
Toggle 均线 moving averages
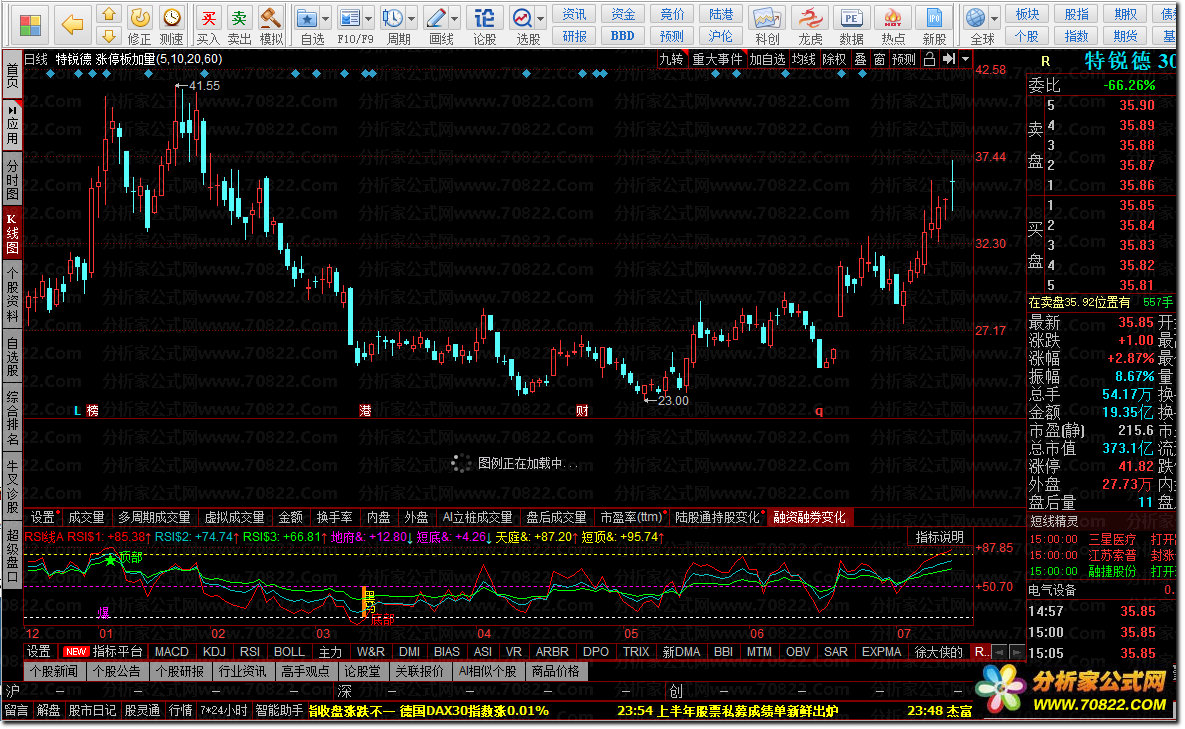click(x=803, y=59)
